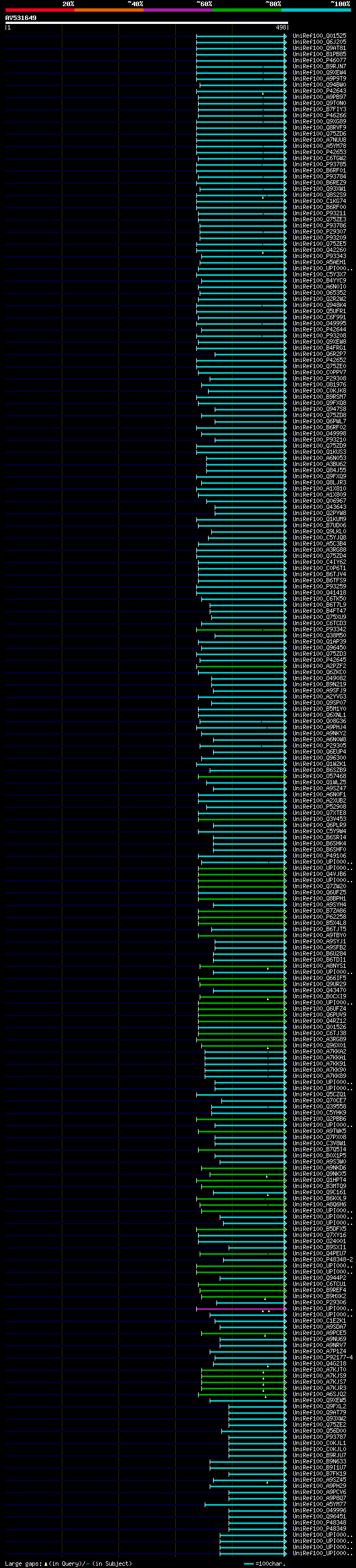The image size is (356, 1568).
Task: Click the UniRef100_A5YM78 hit name
Action: (319, 146)
